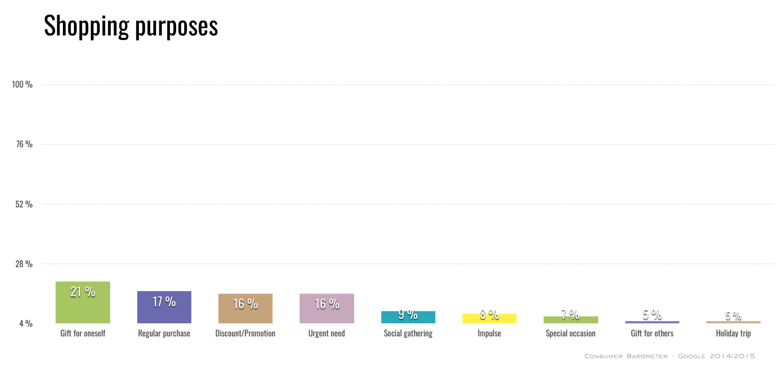Select the thin 'Gift for others' bar
780x371 pixels.
click(652, 322)
